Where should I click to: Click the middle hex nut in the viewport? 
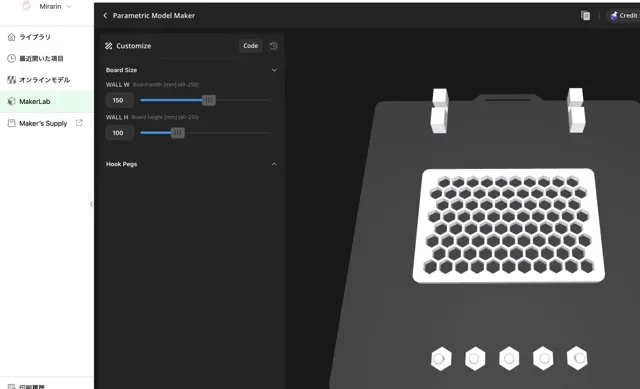[x=509, y=358]
